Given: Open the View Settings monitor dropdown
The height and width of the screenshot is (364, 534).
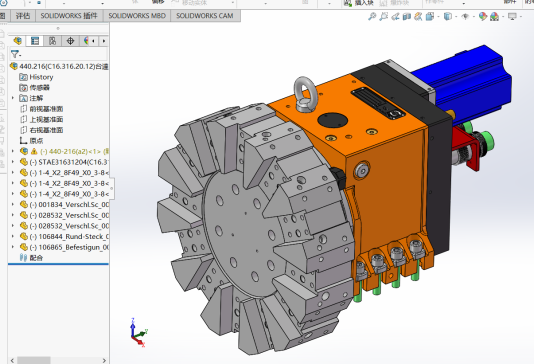Looking at the screenshot, I should pyautogui.click(x=512, y=16).
